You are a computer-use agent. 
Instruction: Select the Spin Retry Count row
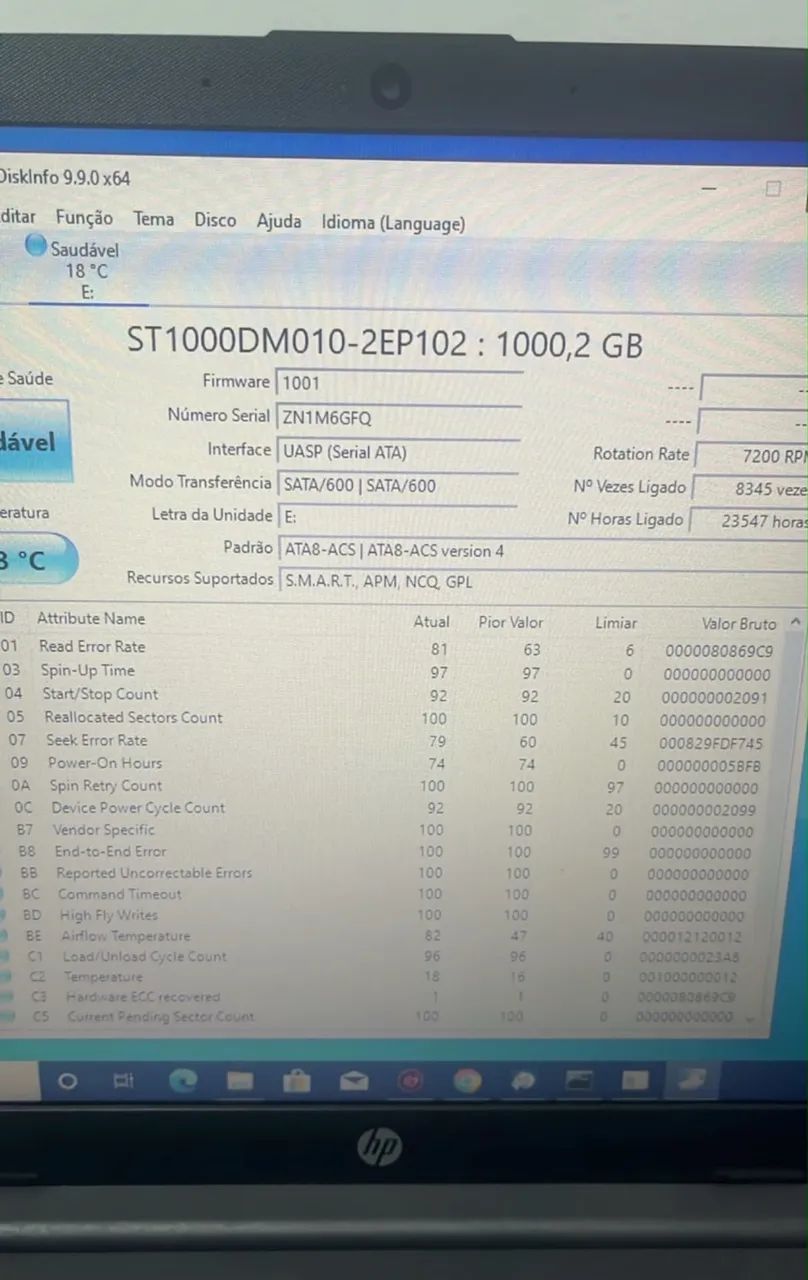coord(386,787)
